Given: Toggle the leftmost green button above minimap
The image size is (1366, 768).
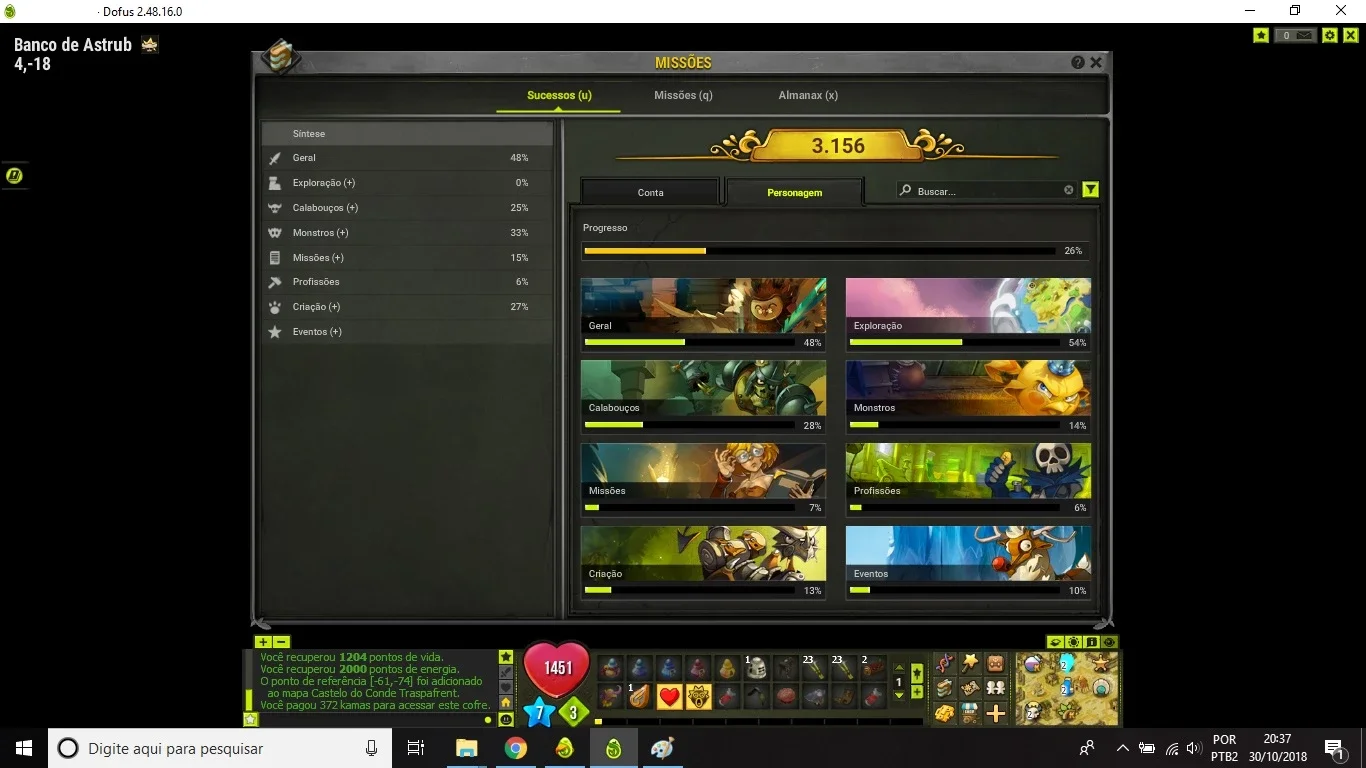Looking at the screenshot, I should point(1055,642).
